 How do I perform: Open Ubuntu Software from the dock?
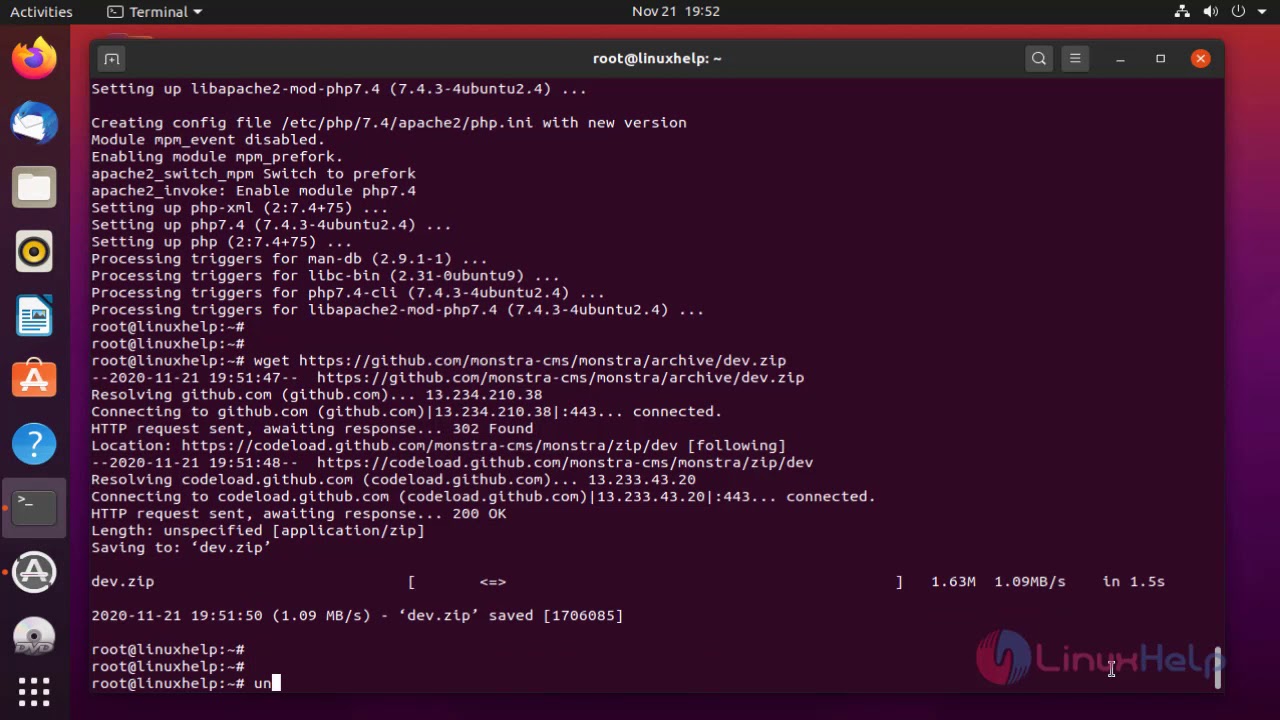click(x=34, y=380)
